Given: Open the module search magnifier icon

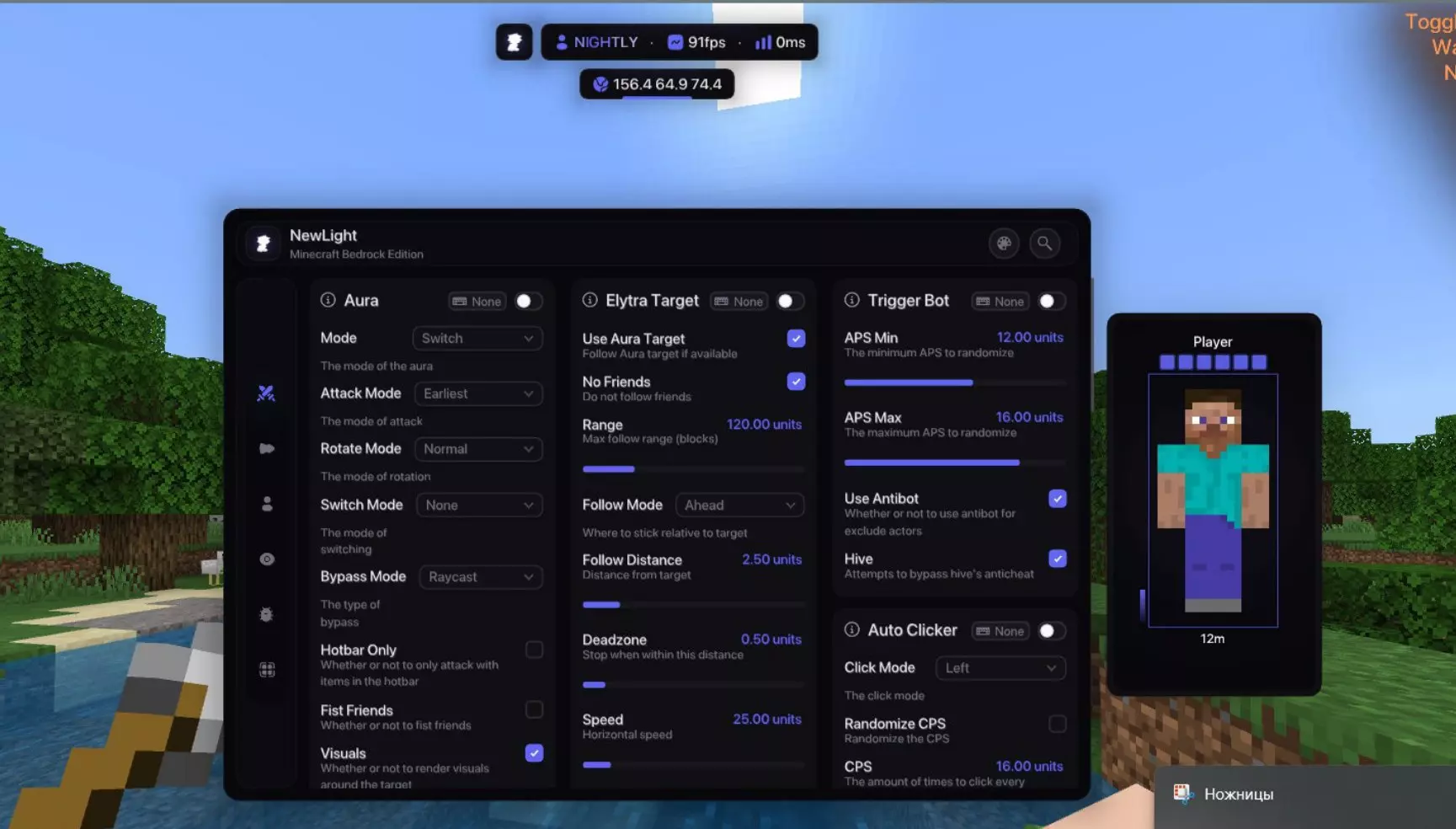Looking at the screenshot, I should [1044, 243].
